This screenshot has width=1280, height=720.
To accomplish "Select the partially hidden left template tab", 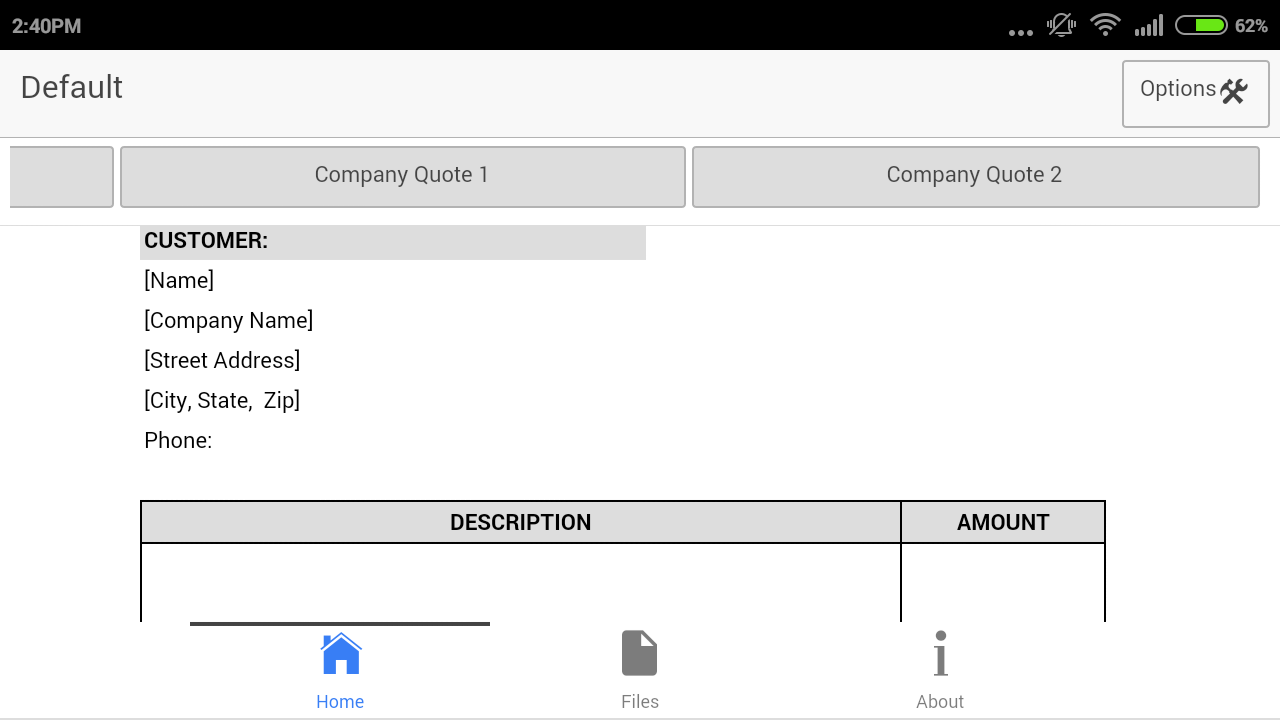I will 61,176.
